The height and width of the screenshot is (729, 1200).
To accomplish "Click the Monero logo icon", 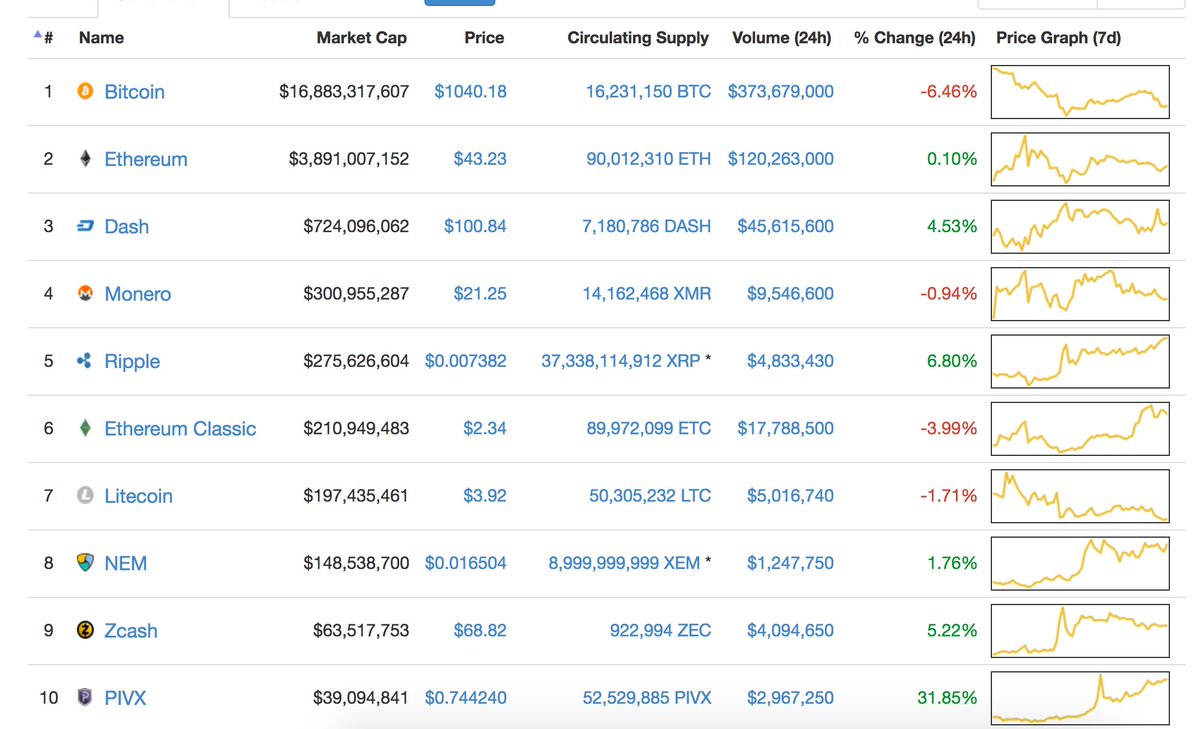I will click(85, 293).
